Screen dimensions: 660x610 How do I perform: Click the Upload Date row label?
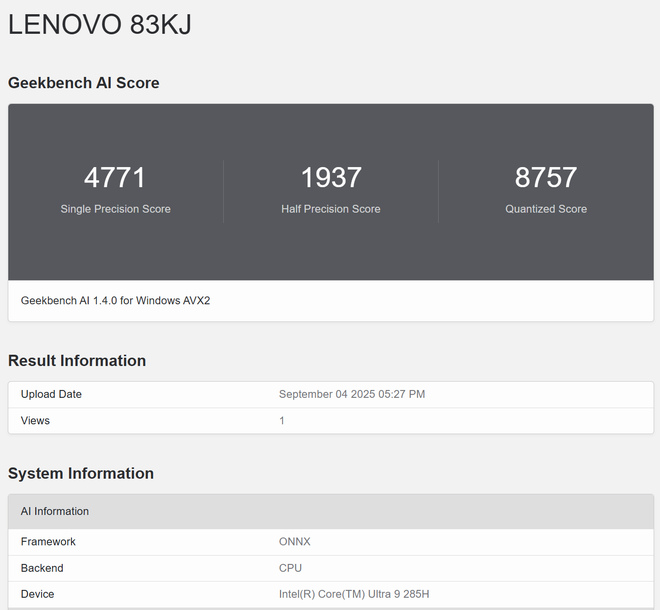[51, 394]
